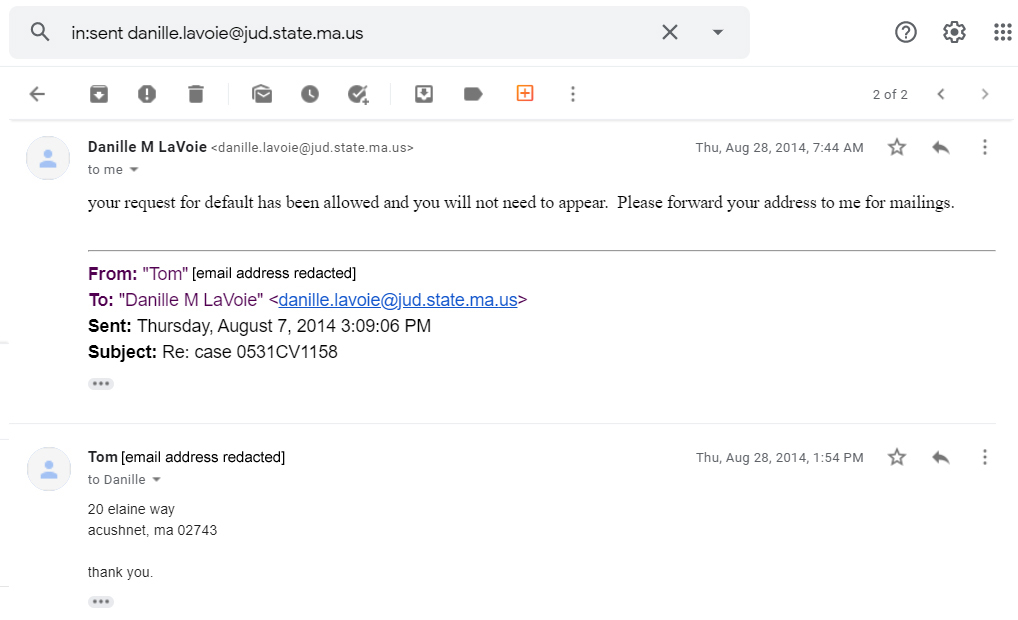Click the orange plus extension icon

(x=525, y=93)
